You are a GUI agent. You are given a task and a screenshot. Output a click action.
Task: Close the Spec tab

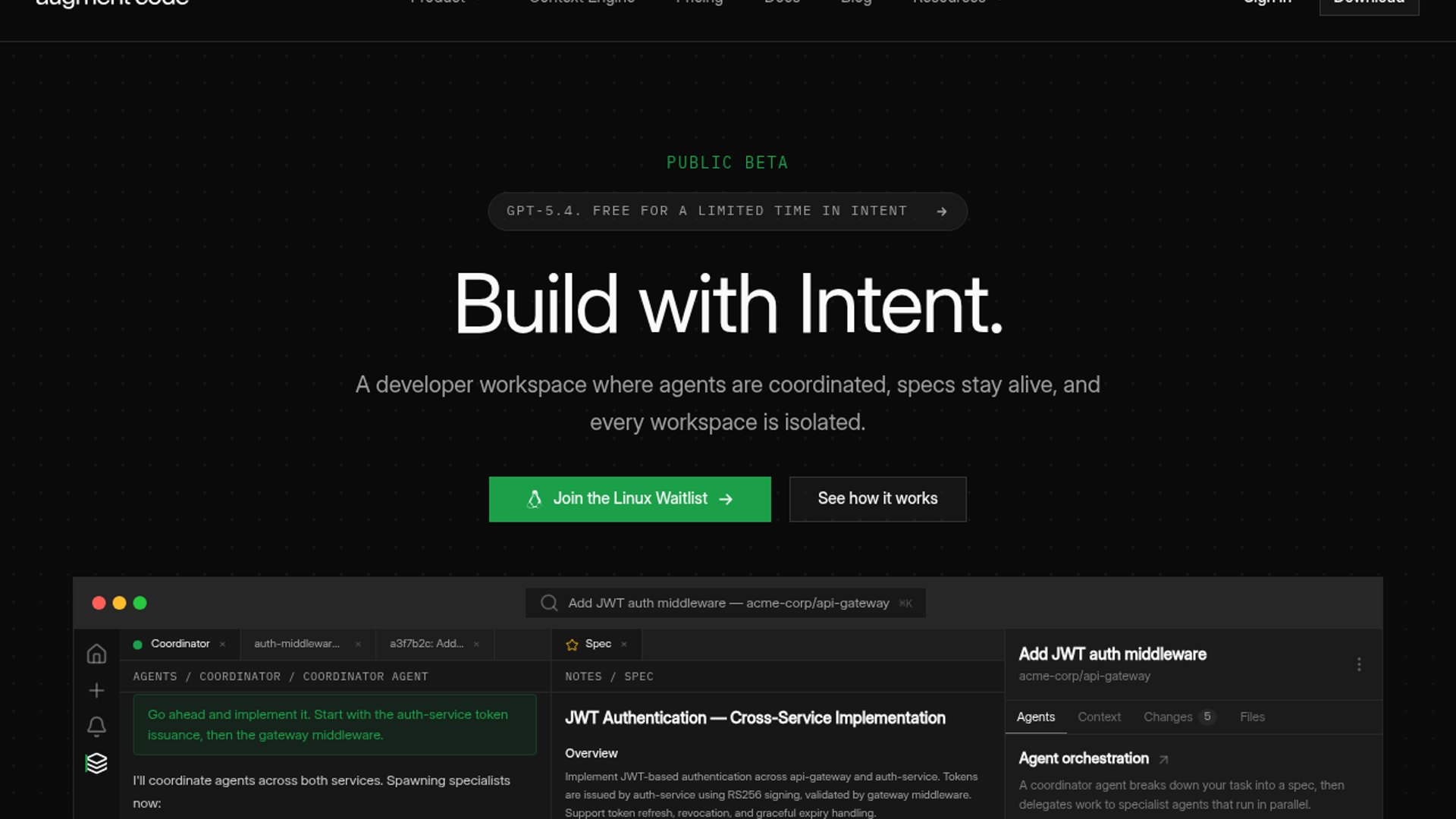pyautogui.click(x=624, y=644)
